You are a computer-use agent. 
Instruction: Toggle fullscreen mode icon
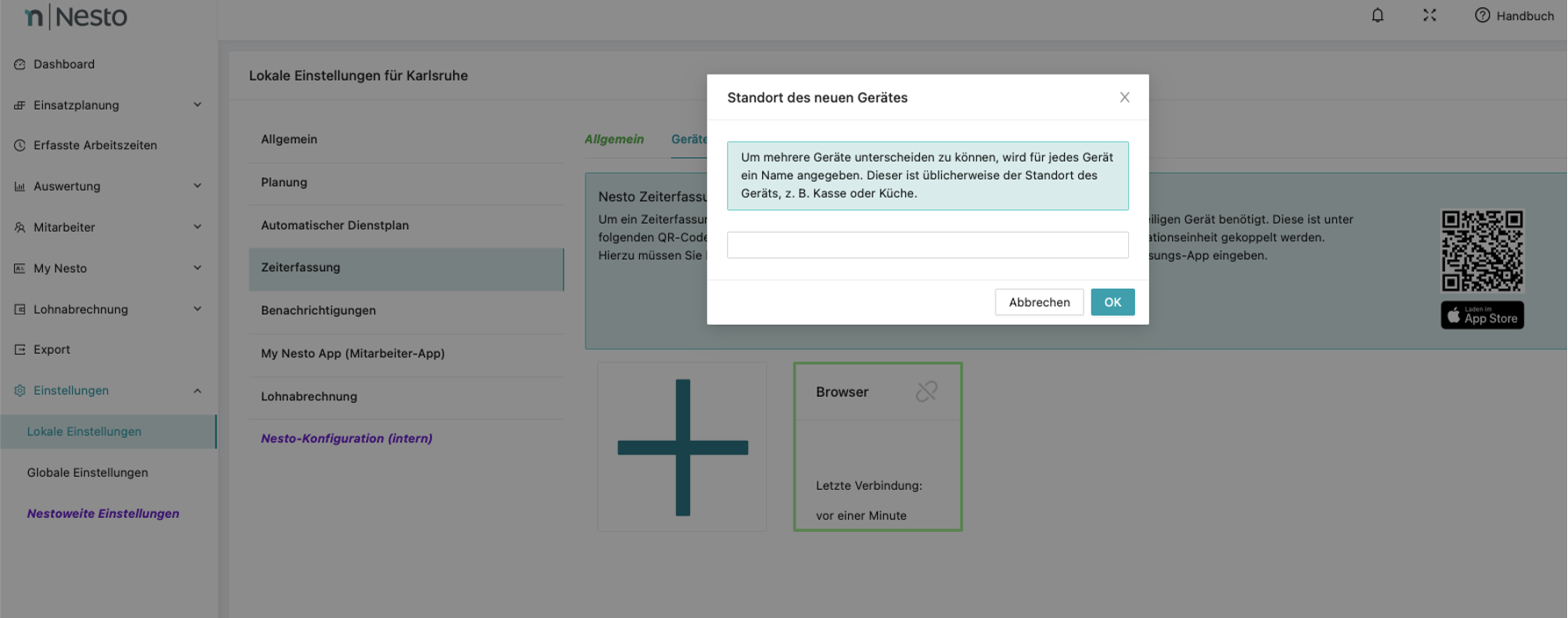(x=1429, y=16)
